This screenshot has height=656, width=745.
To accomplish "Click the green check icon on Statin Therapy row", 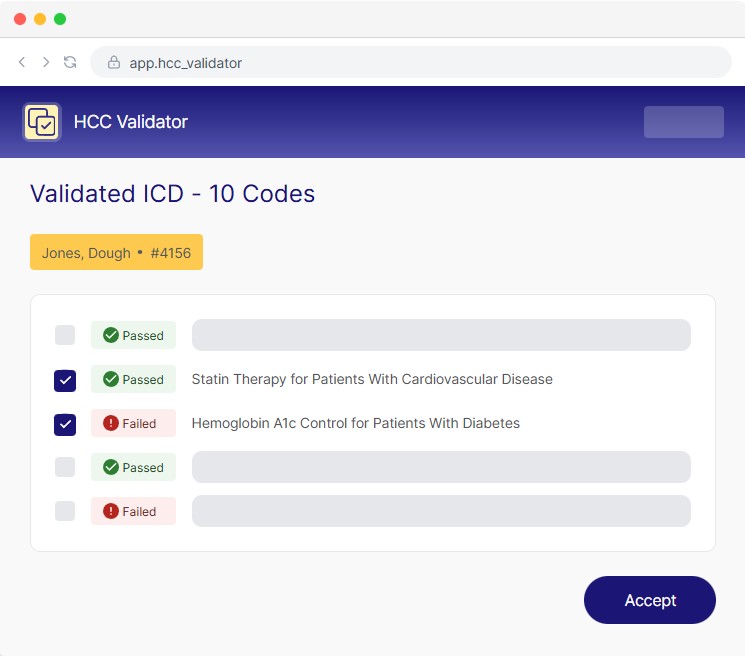I will 111,380.
